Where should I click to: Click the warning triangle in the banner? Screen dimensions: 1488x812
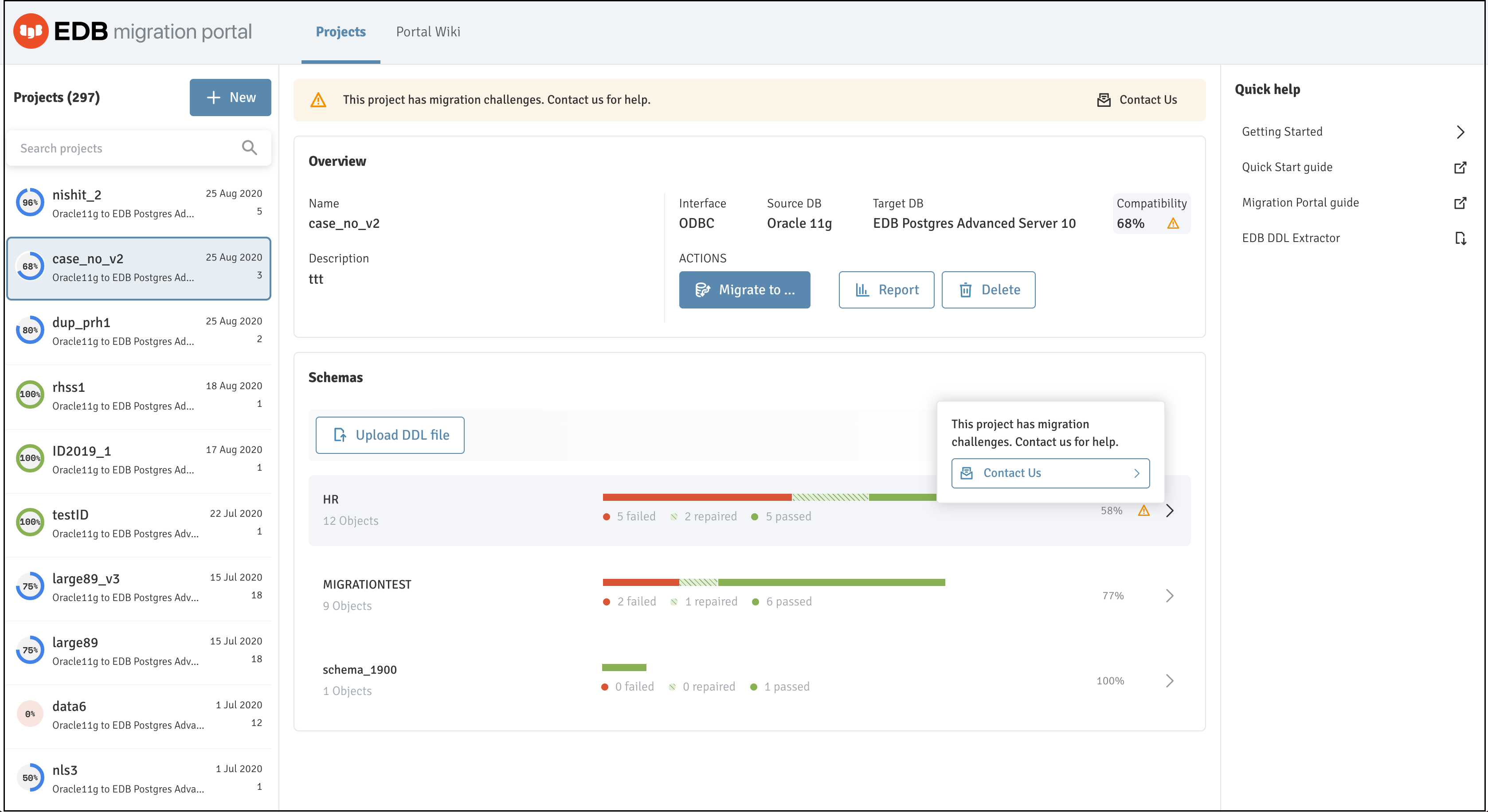[318, 100]
